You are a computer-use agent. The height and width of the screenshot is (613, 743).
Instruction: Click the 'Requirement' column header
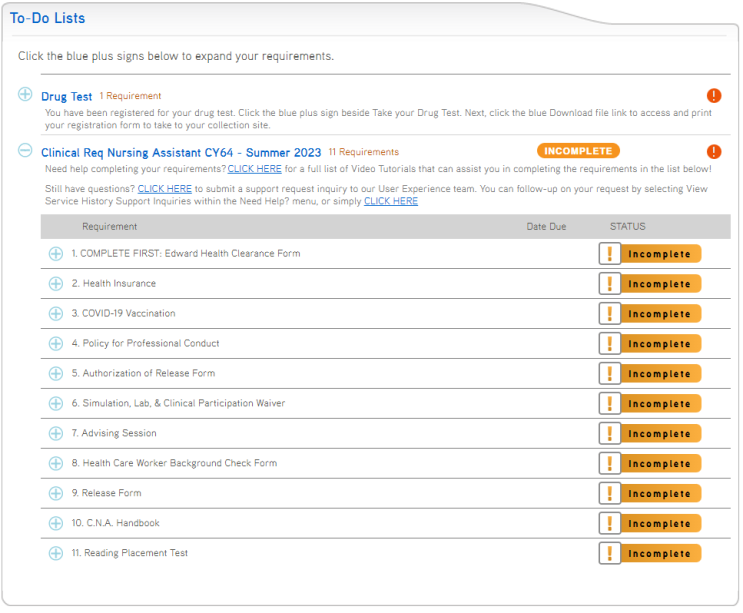109,226
